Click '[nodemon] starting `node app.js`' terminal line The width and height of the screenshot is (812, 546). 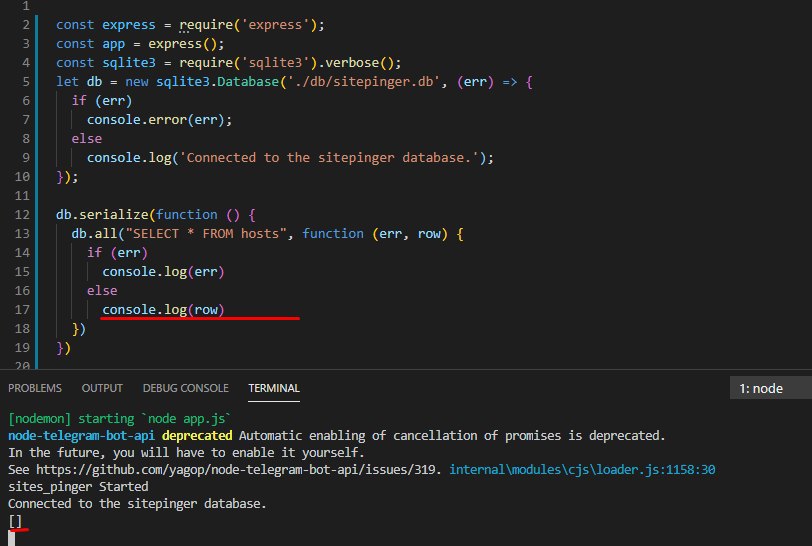point(120,418)
